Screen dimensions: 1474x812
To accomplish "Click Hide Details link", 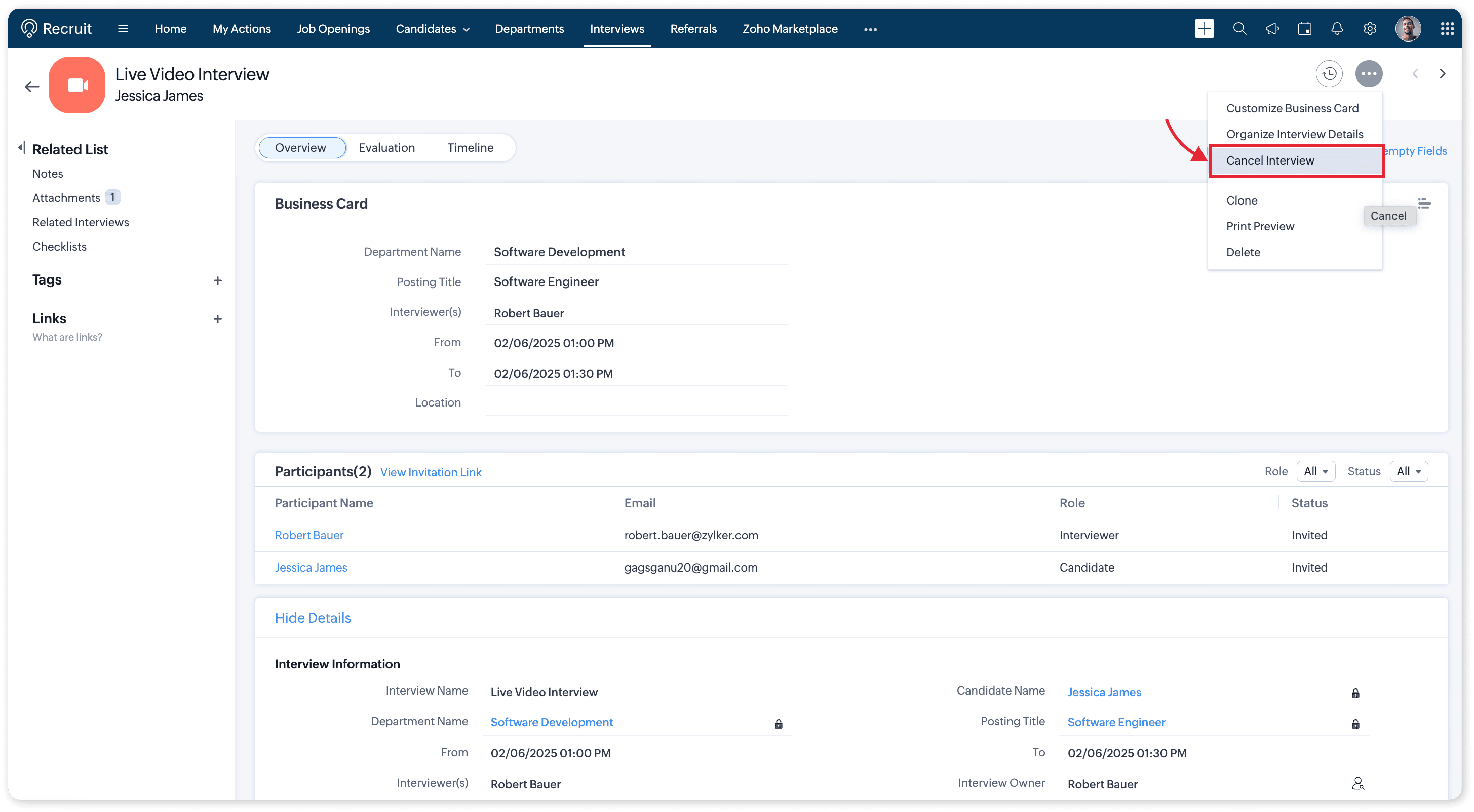I will tap(313, 618).
